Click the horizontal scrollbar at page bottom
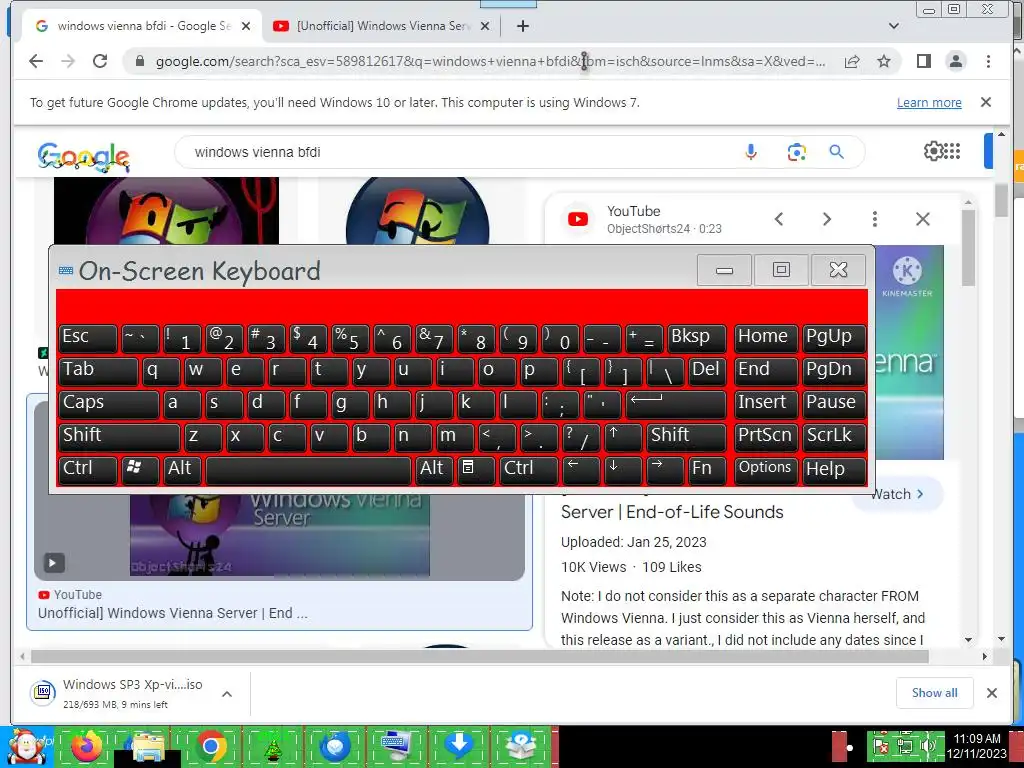Viewport: 1024px width, 768px height. pos(480,656)
